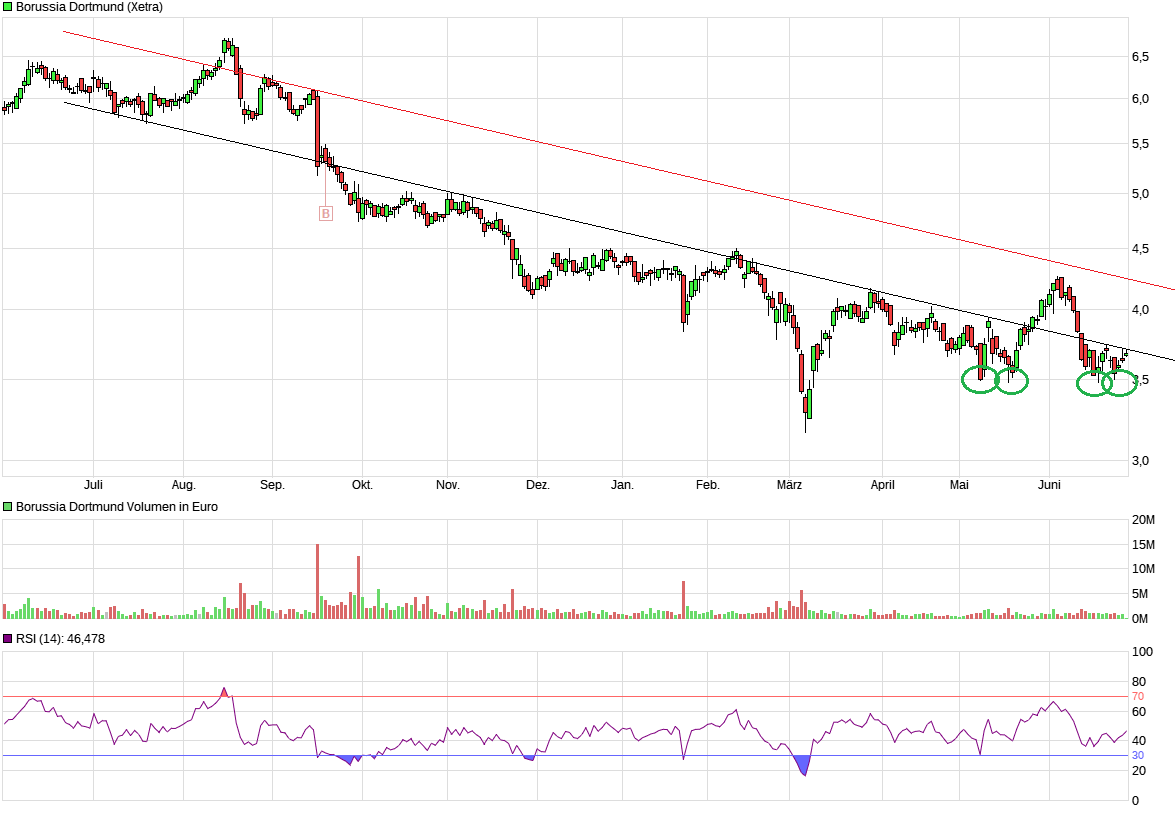Click the 20M label on the volume axis

point(1143,520)
